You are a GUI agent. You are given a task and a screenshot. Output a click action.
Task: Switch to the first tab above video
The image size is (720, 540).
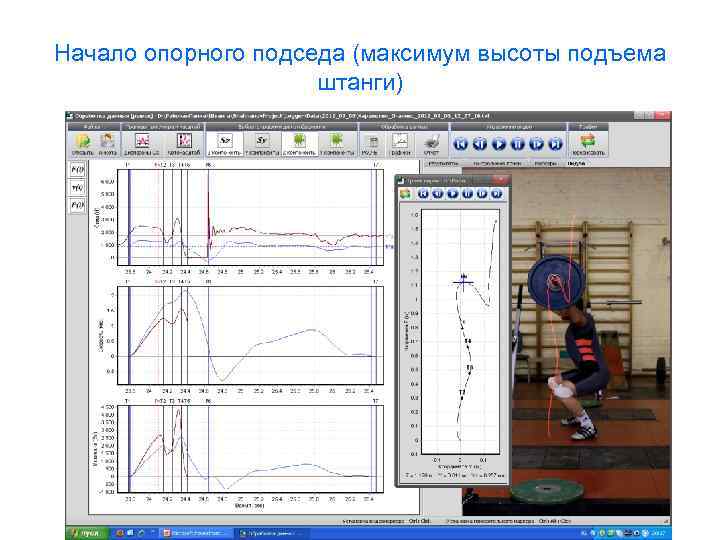[x=443, y=163]
